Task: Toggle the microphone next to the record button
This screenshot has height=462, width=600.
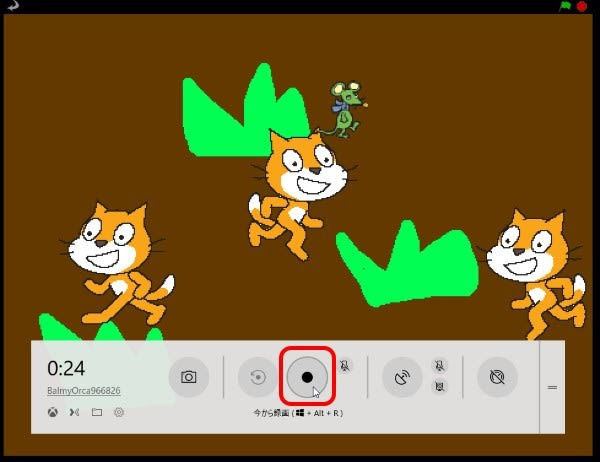Action: point(345,366)
